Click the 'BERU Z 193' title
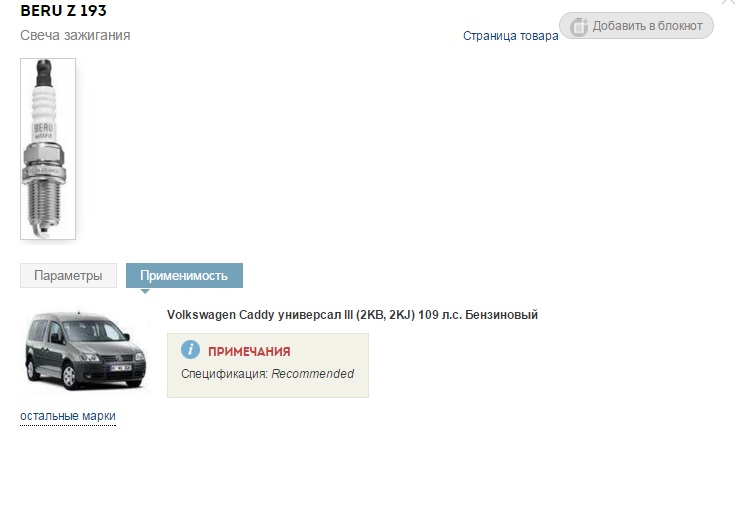This screenshot has height=516, width=736. tap(63, 10)
